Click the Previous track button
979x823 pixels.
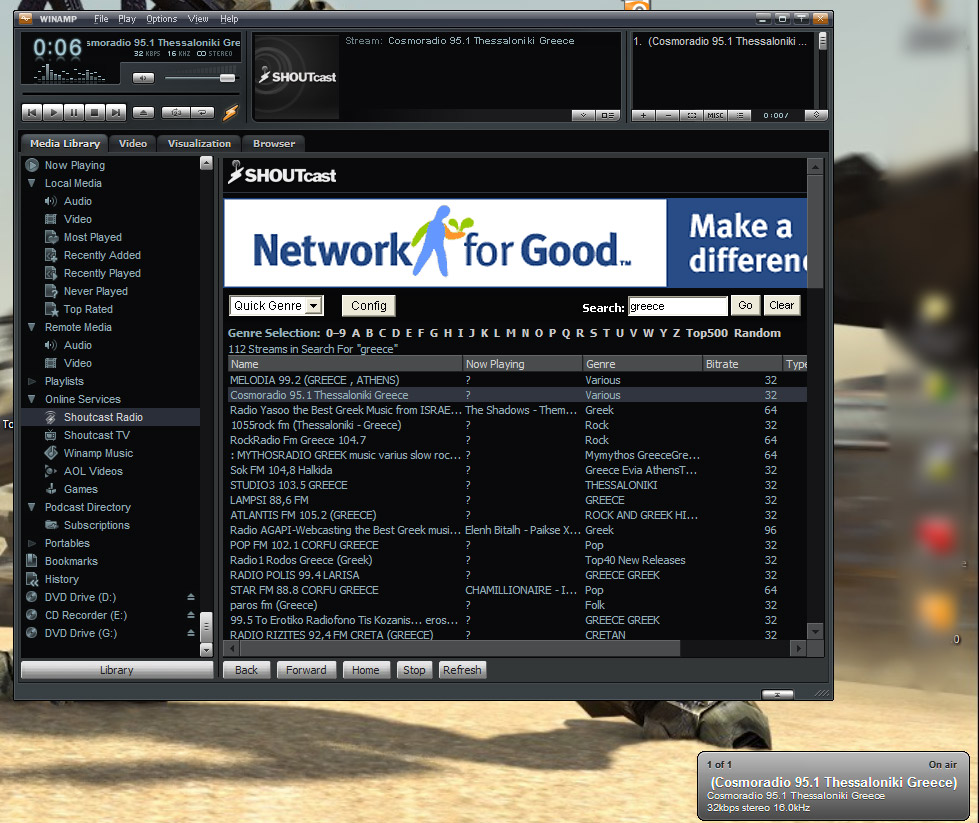32,112
